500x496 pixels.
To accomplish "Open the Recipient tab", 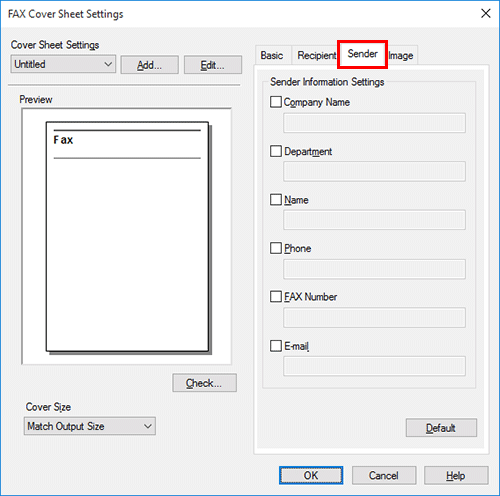I will [316, 55].
